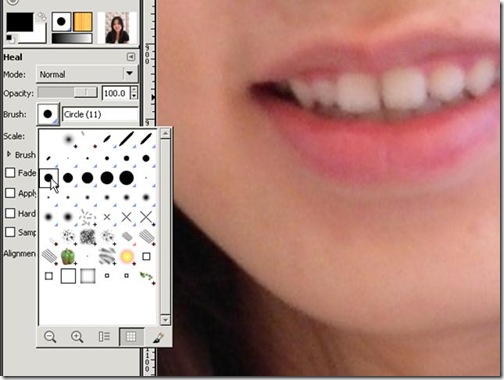Switch brush picker to grid view
This screenshot has width=504, height=380.
[x=131, y=337]
